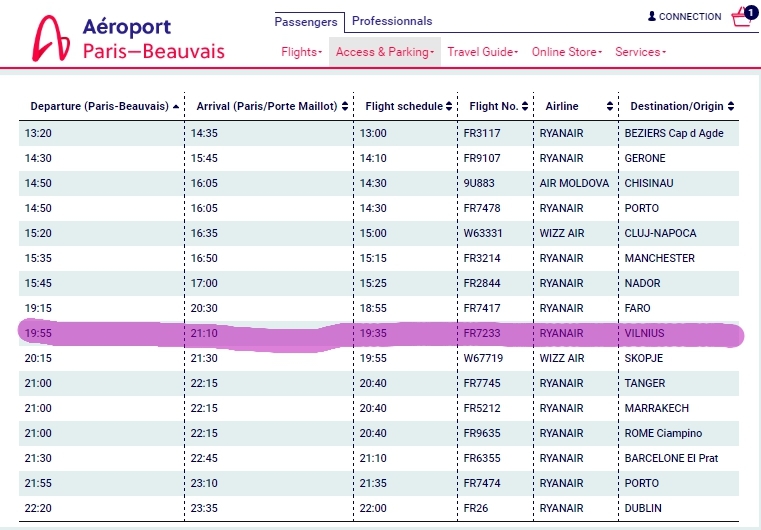
Task: Sort by Arrival (Paris/Porte Maillot) arrows
Action: click(x=345, y=106)
